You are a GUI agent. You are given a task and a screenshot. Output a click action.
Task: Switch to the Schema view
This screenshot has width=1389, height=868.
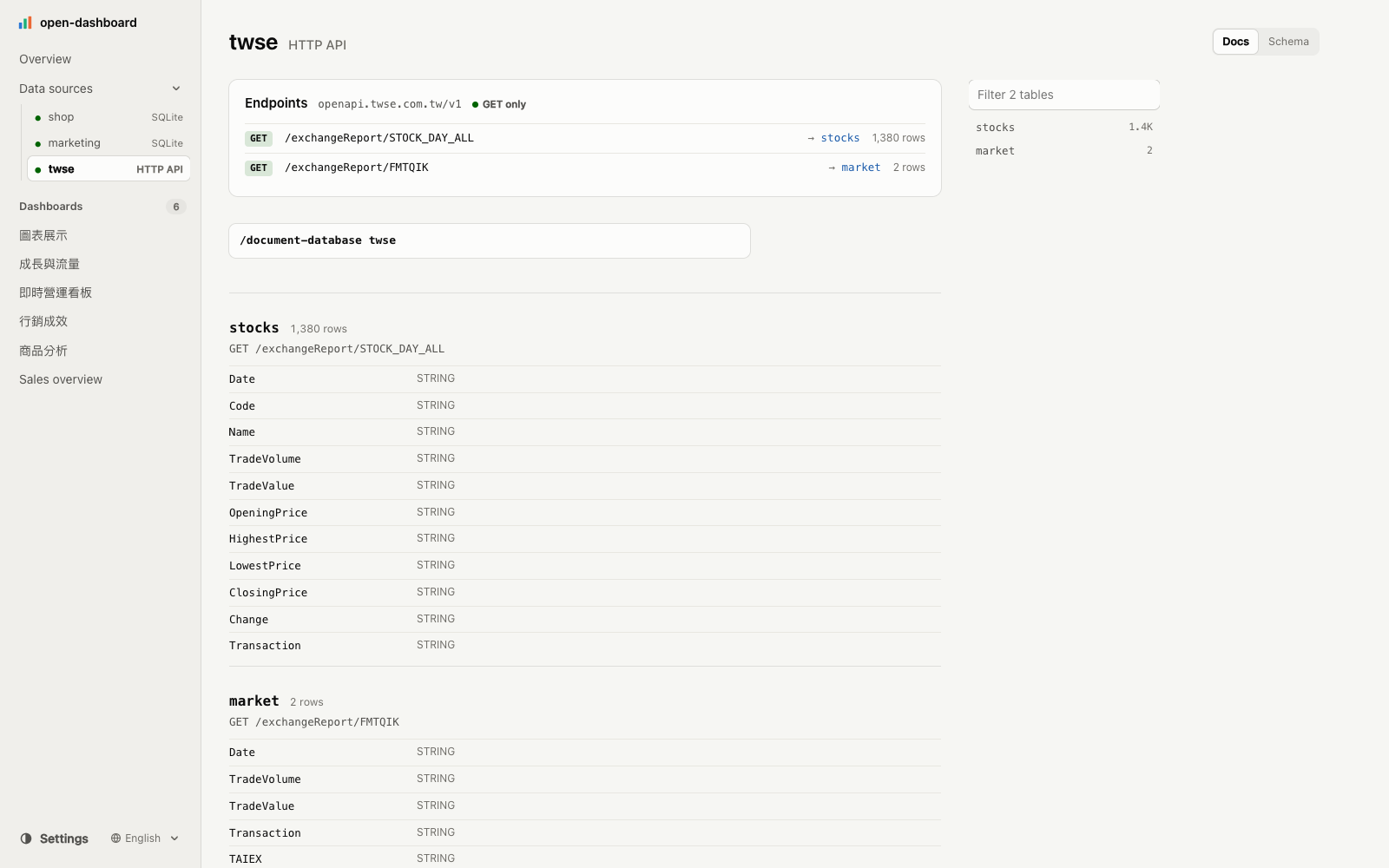pyautogui.click(x=1288, y=42)
